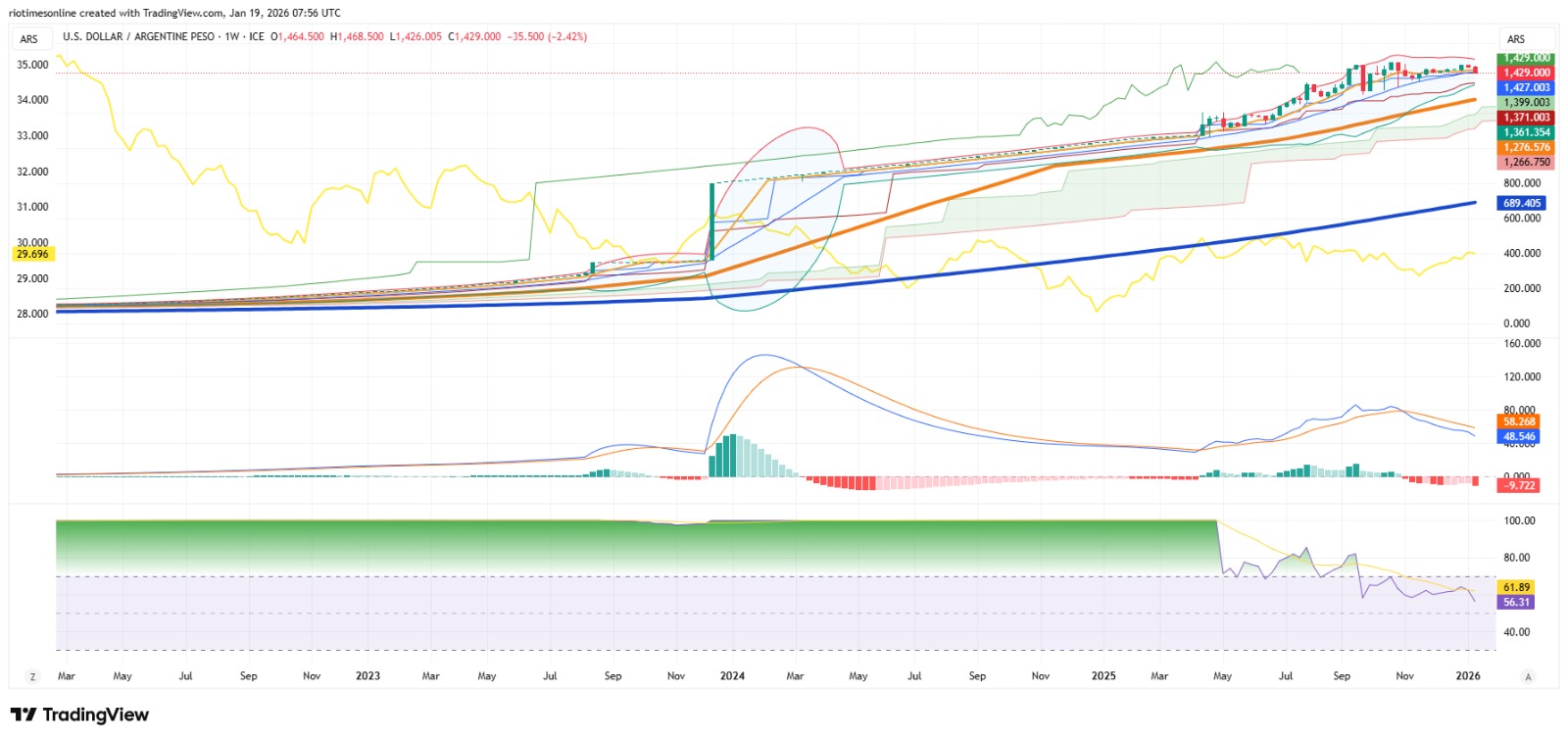Click the A auto-scale icon at bottom-right
1568x741 pixels.
pyautogui.click(x=1528, y=676)
